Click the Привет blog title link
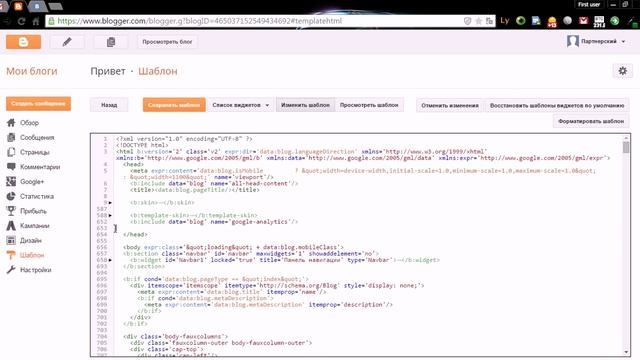Screen dimensions: 640x360 tap(108, 71)
